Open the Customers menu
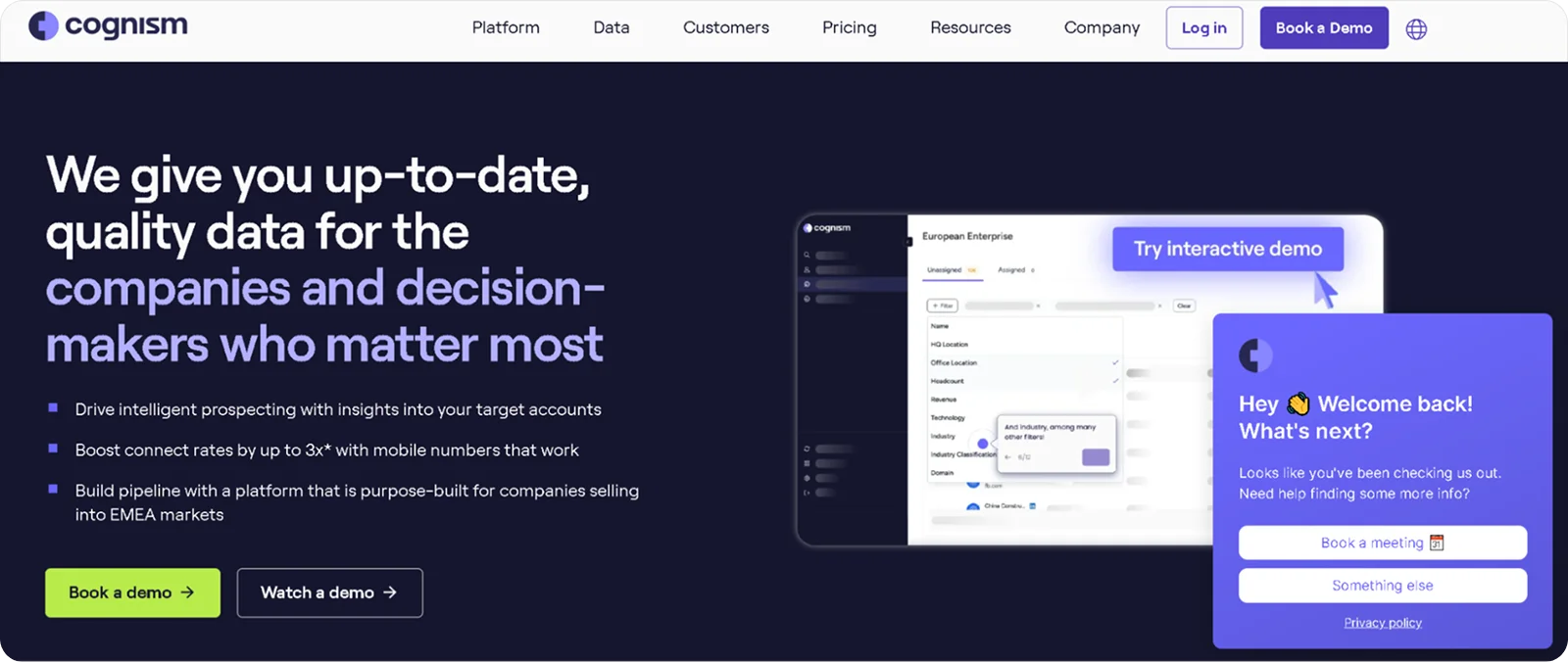 tap(726, 27)
